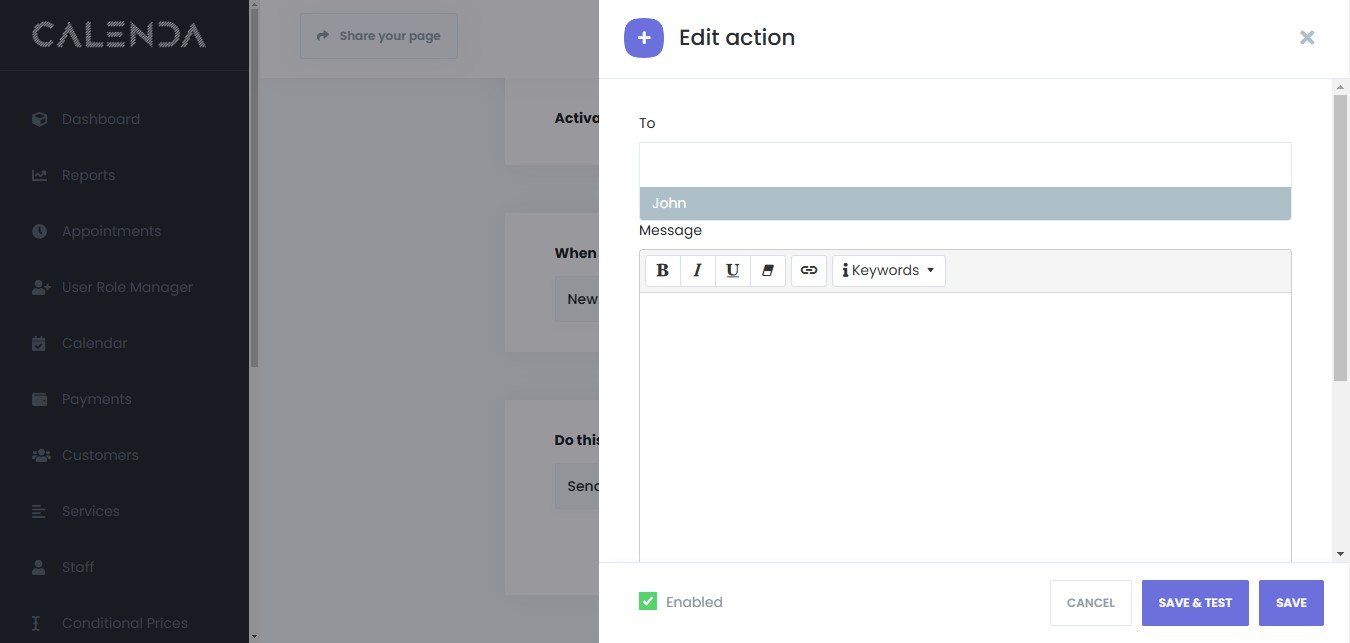Toggle underline formatting button
This screenshot has height=643, width=1350.
coord(732,271)
